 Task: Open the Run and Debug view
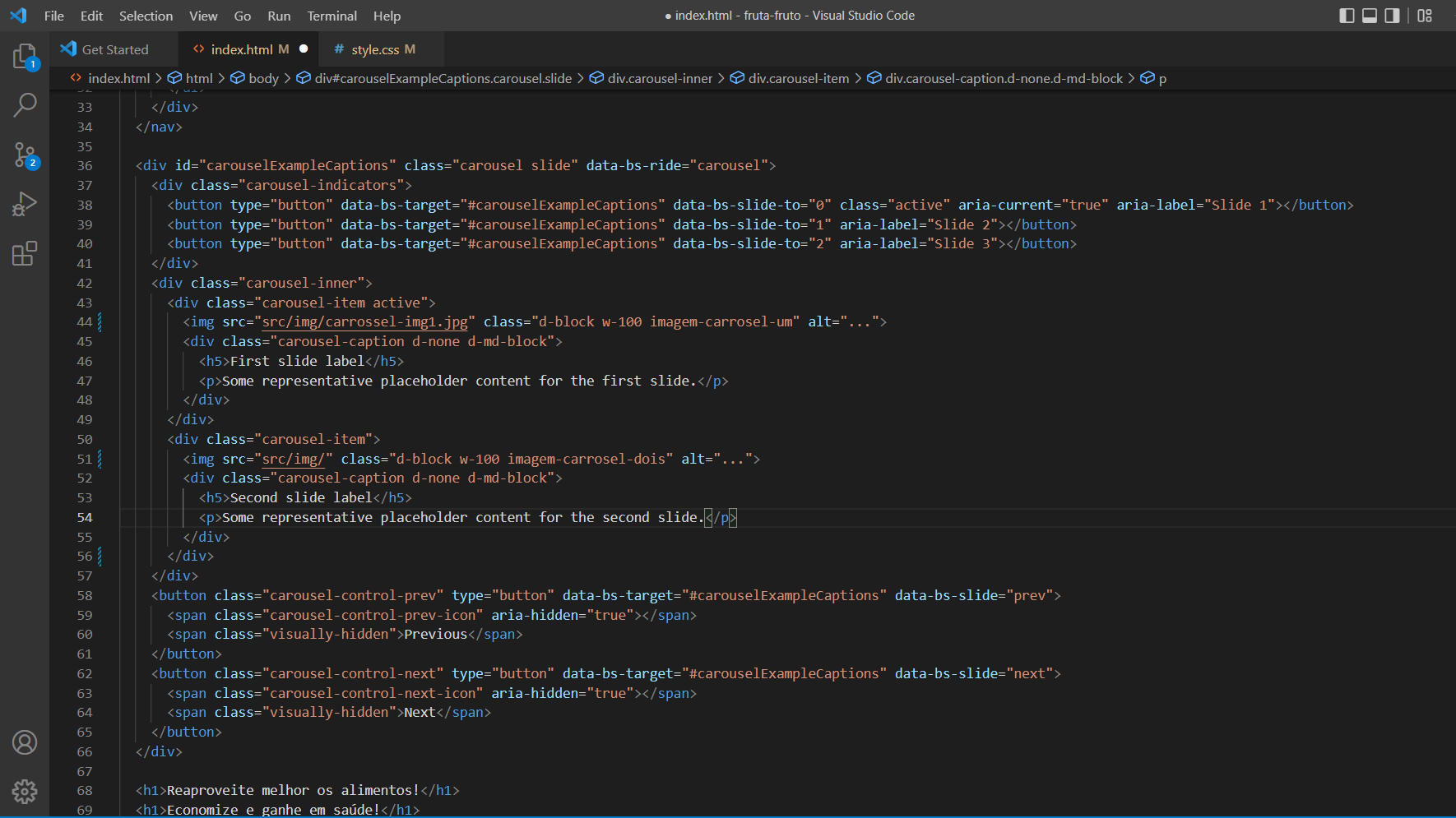(x=25, y=204)
